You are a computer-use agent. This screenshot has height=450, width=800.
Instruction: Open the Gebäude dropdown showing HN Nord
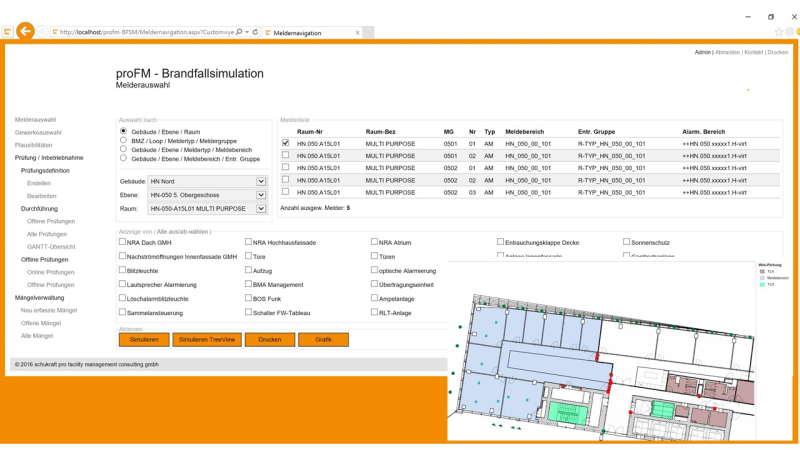click(x=261, y=181)
